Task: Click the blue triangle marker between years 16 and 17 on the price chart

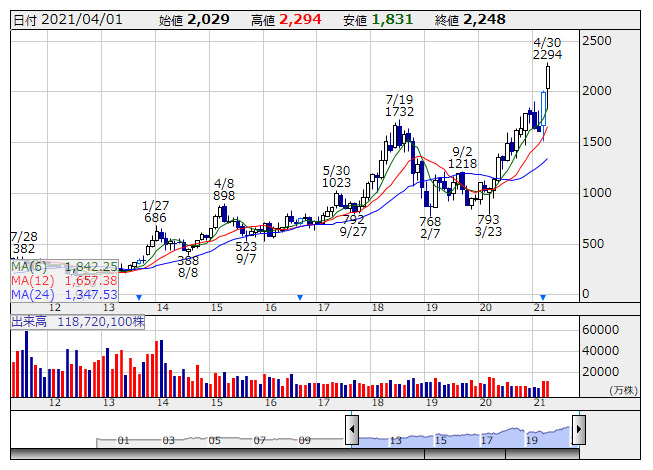Action: [x=299, y=297]
